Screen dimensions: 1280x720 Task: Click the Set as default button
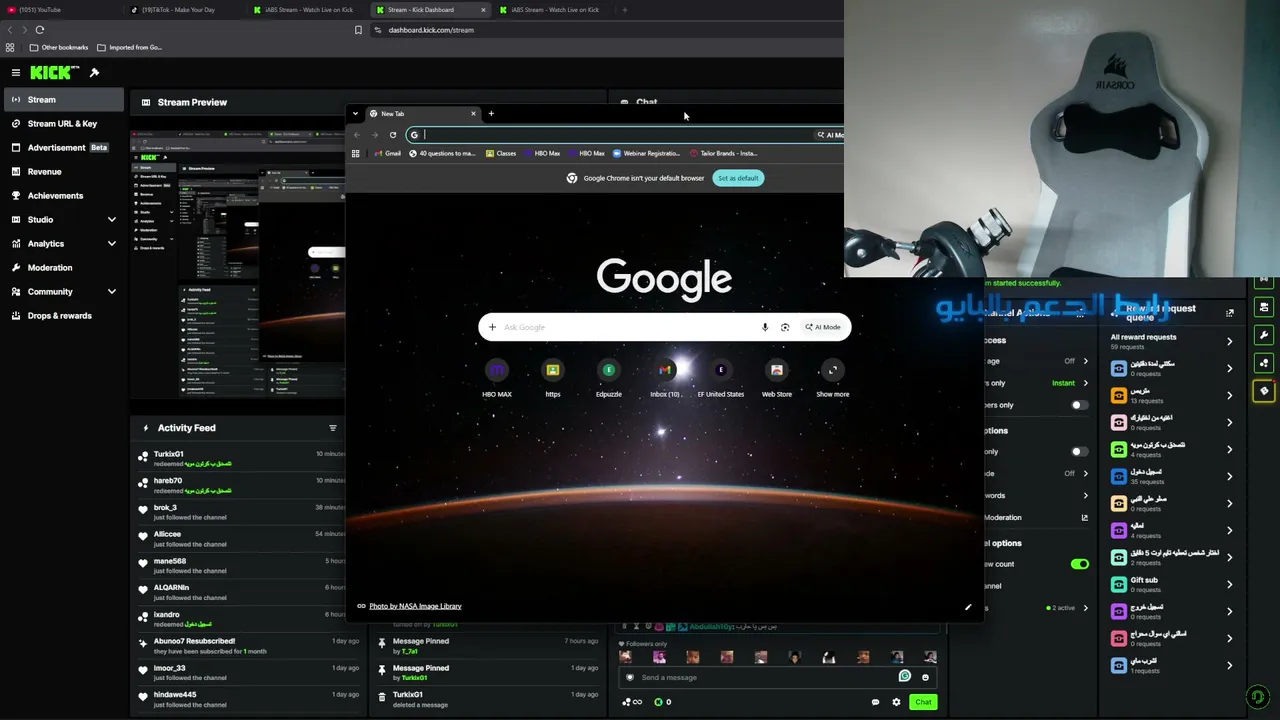tap(738, 178)
